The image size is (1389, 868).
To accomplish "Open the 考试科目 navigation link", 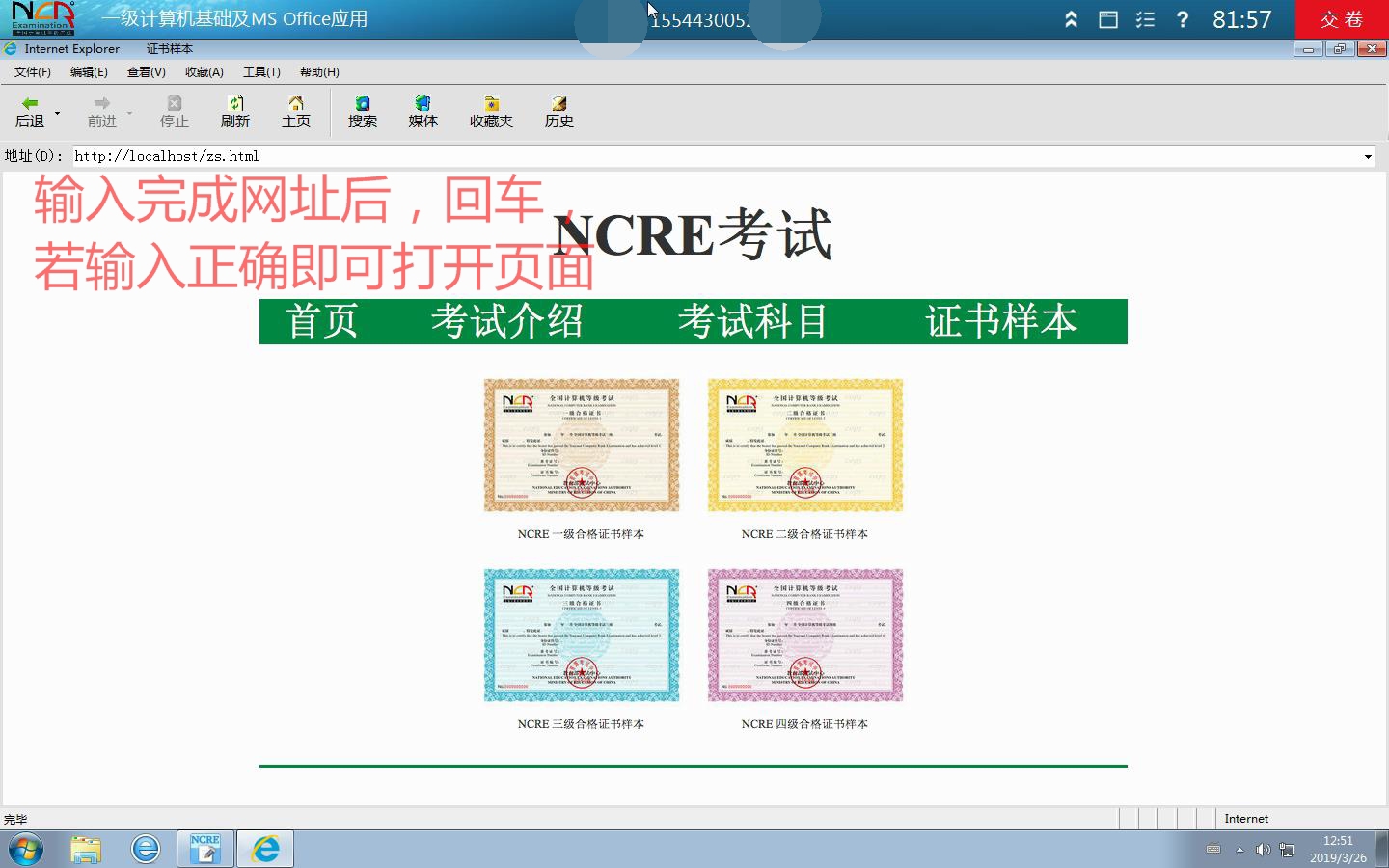I will (753, 321).
